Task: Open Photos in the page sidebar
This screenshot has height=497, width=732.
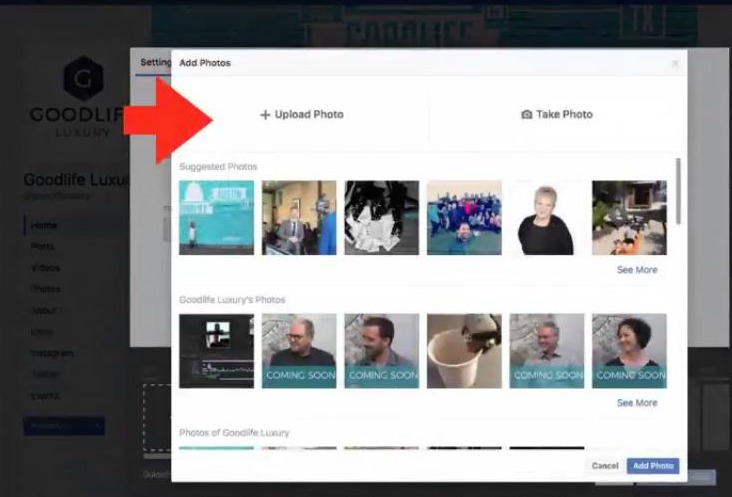Action: (x=45, y=289)
